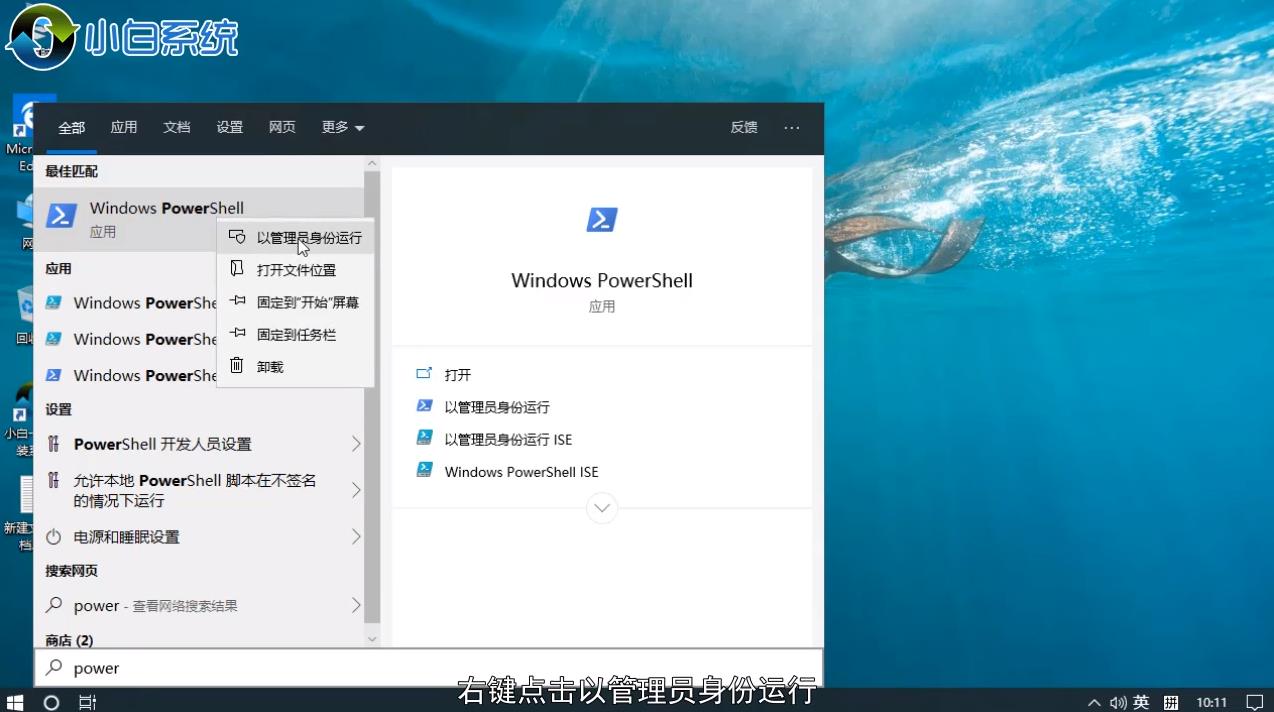
Task: Show hidden tray icons chevron
Action: click(x=1094, y=703)
